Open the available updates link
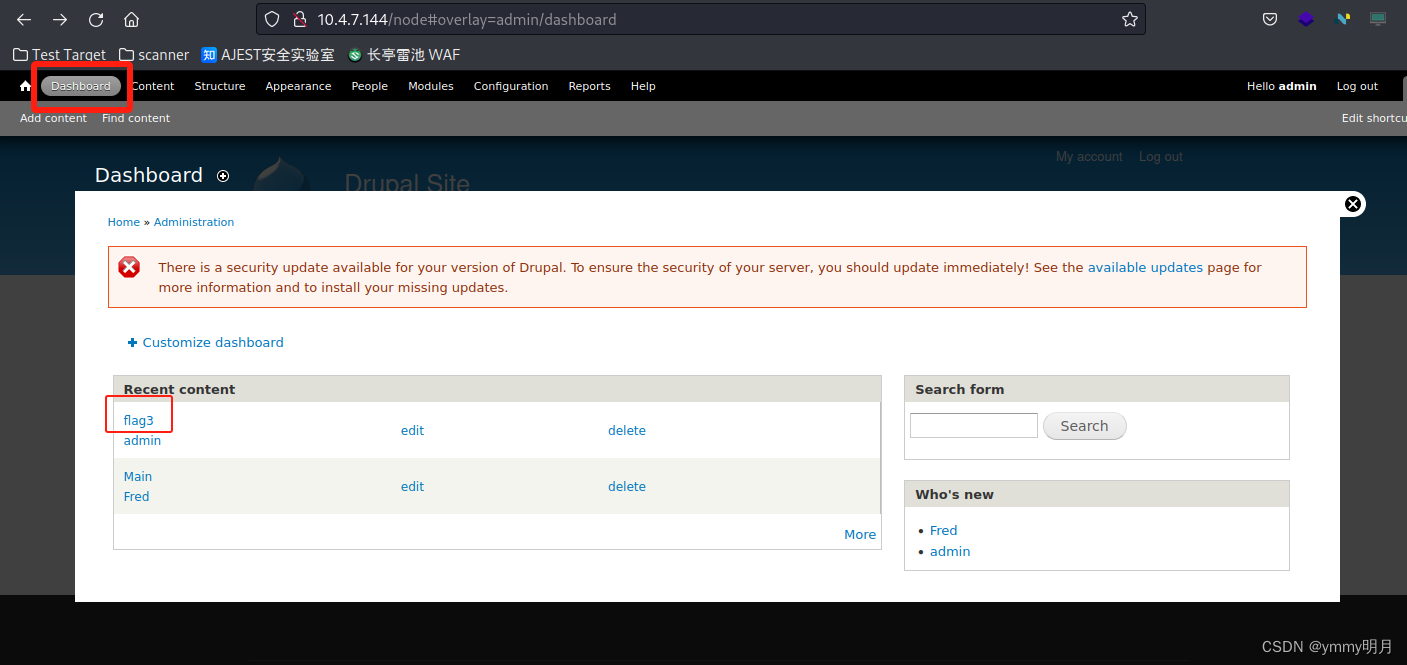This screenshot has width=1407, height=665. pyautogui.click(x=1145, y=267)
